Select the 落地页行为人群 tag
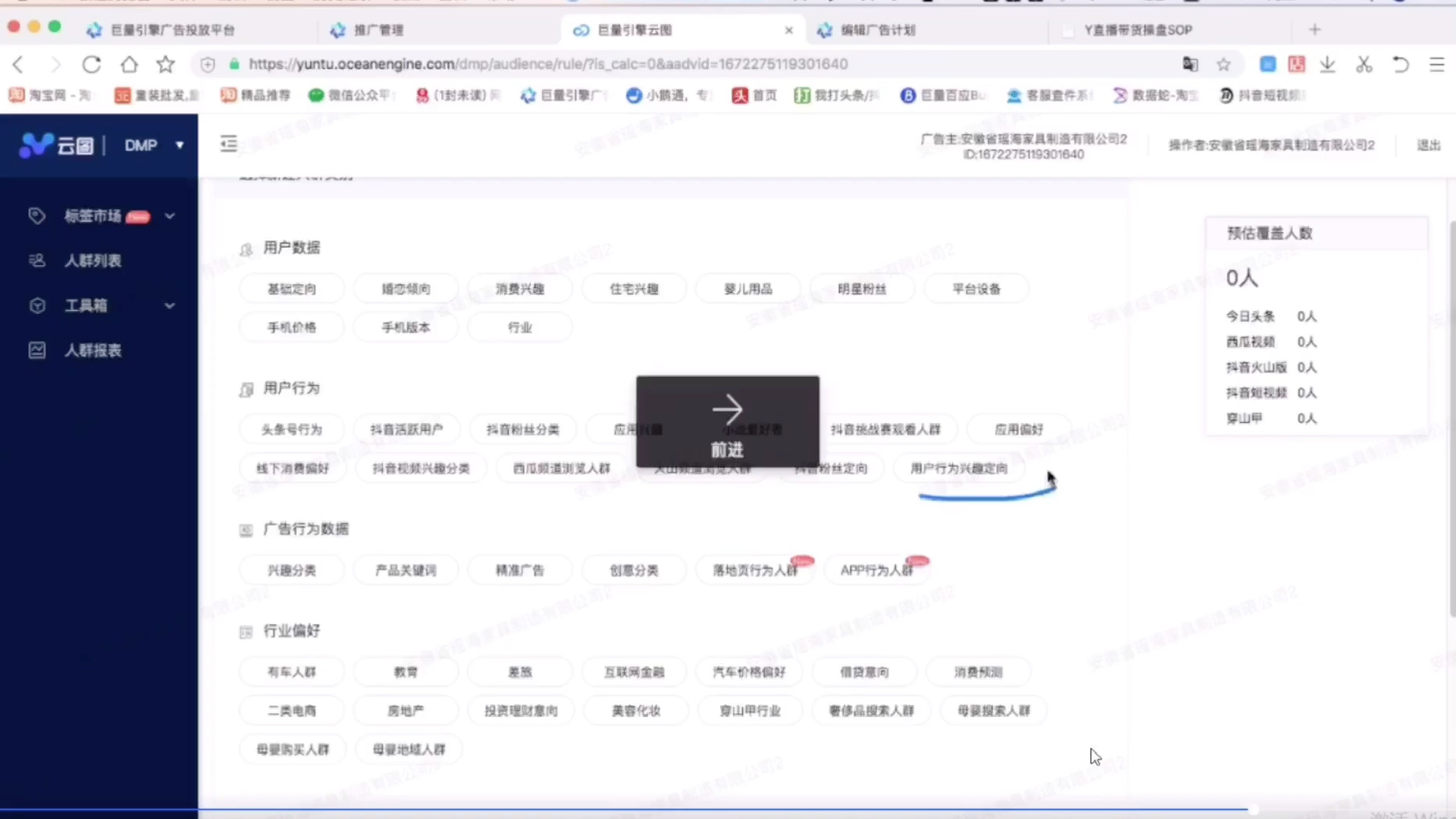This screenshot has width=1456, height=819. [x=755, y=570]
